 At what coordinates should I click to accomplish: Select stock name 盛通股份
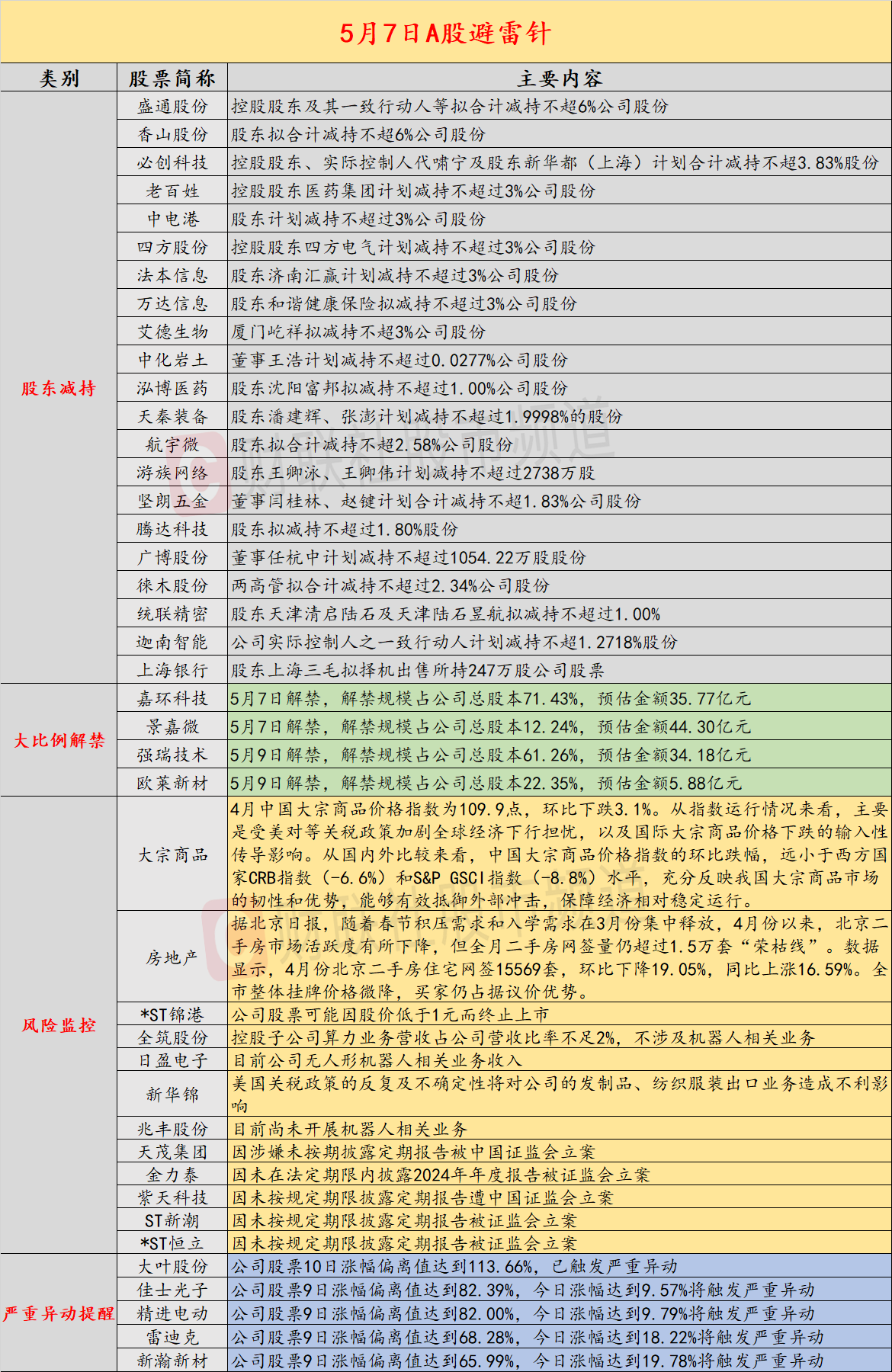tap(172, 107)
